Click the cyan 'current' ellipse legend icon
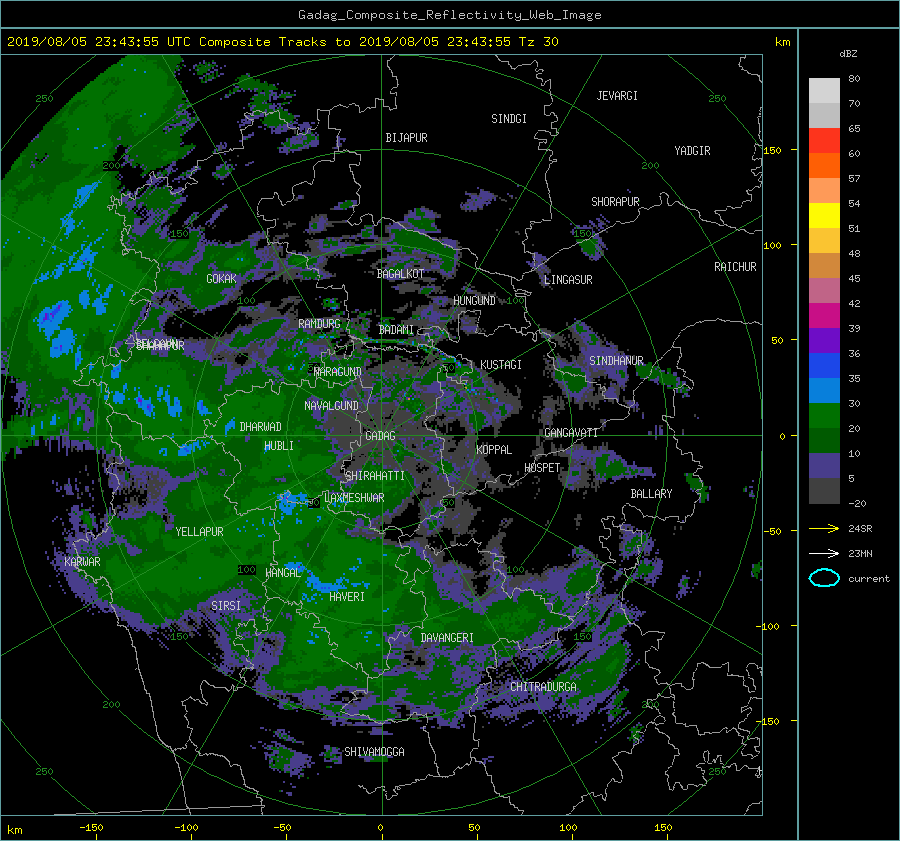 [824, 578]
